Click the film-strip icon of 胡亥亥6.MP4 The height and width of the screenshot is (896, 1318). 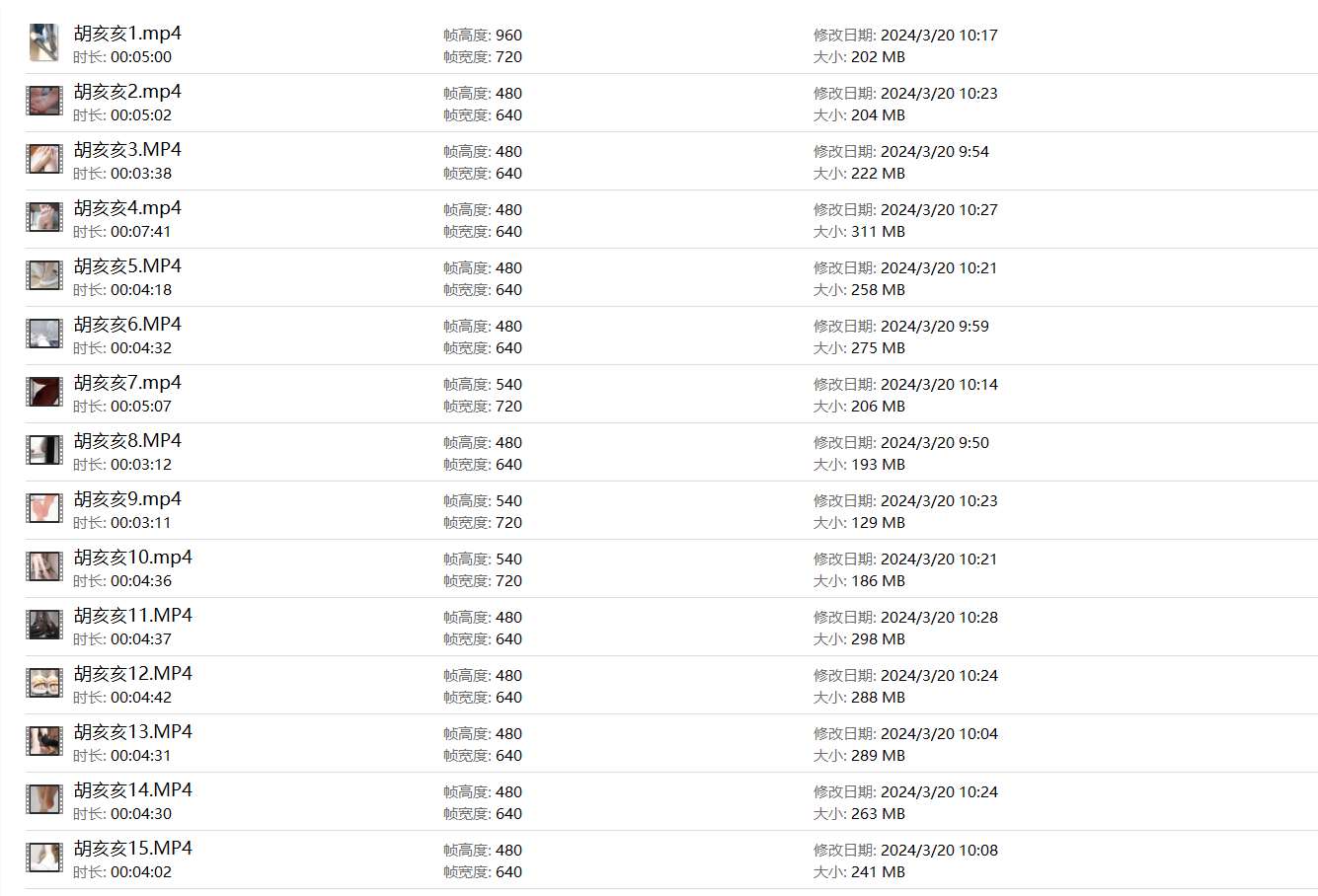coord(44,335)
